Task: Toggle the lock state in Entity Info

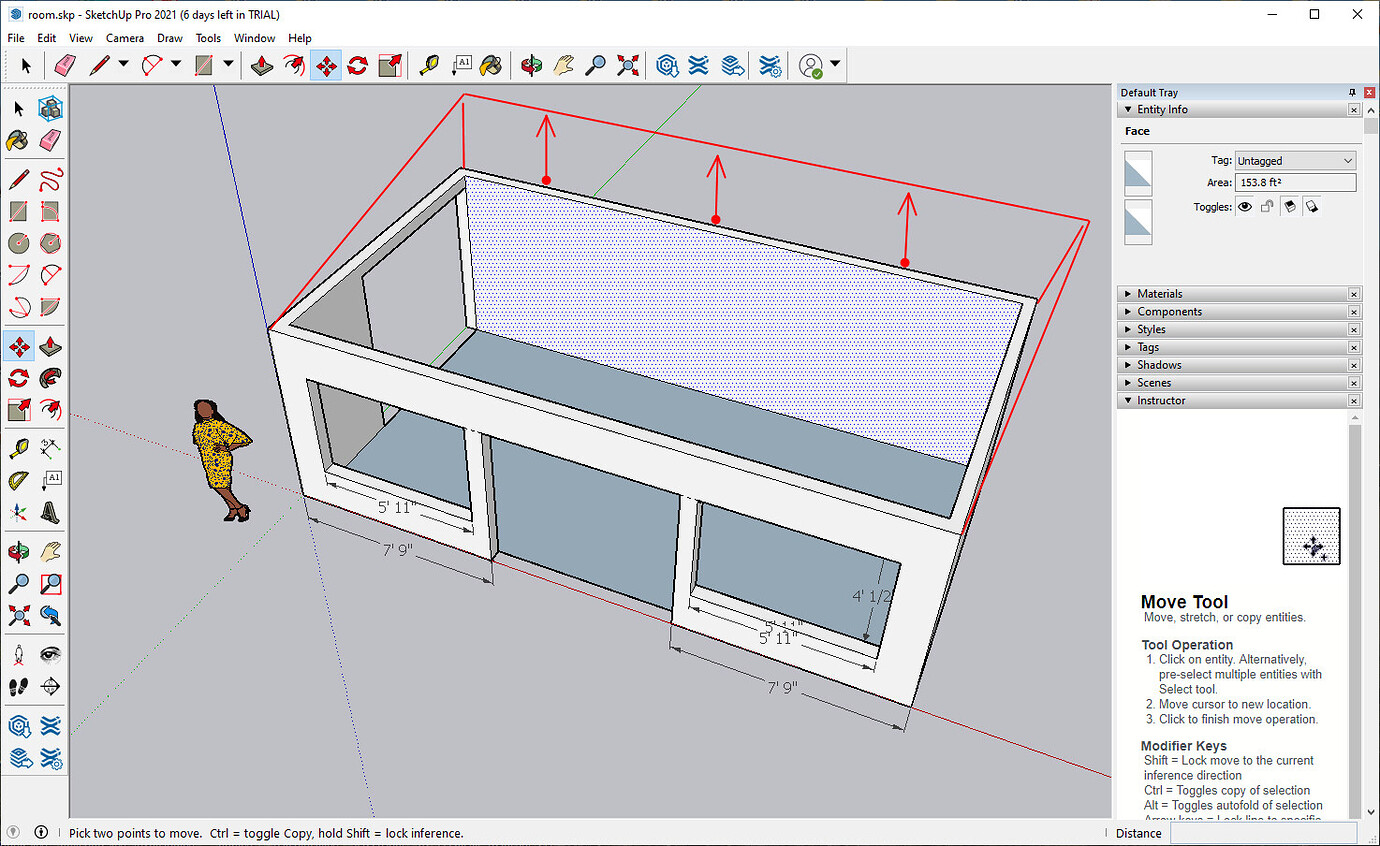Action: tap(1268, 206)
